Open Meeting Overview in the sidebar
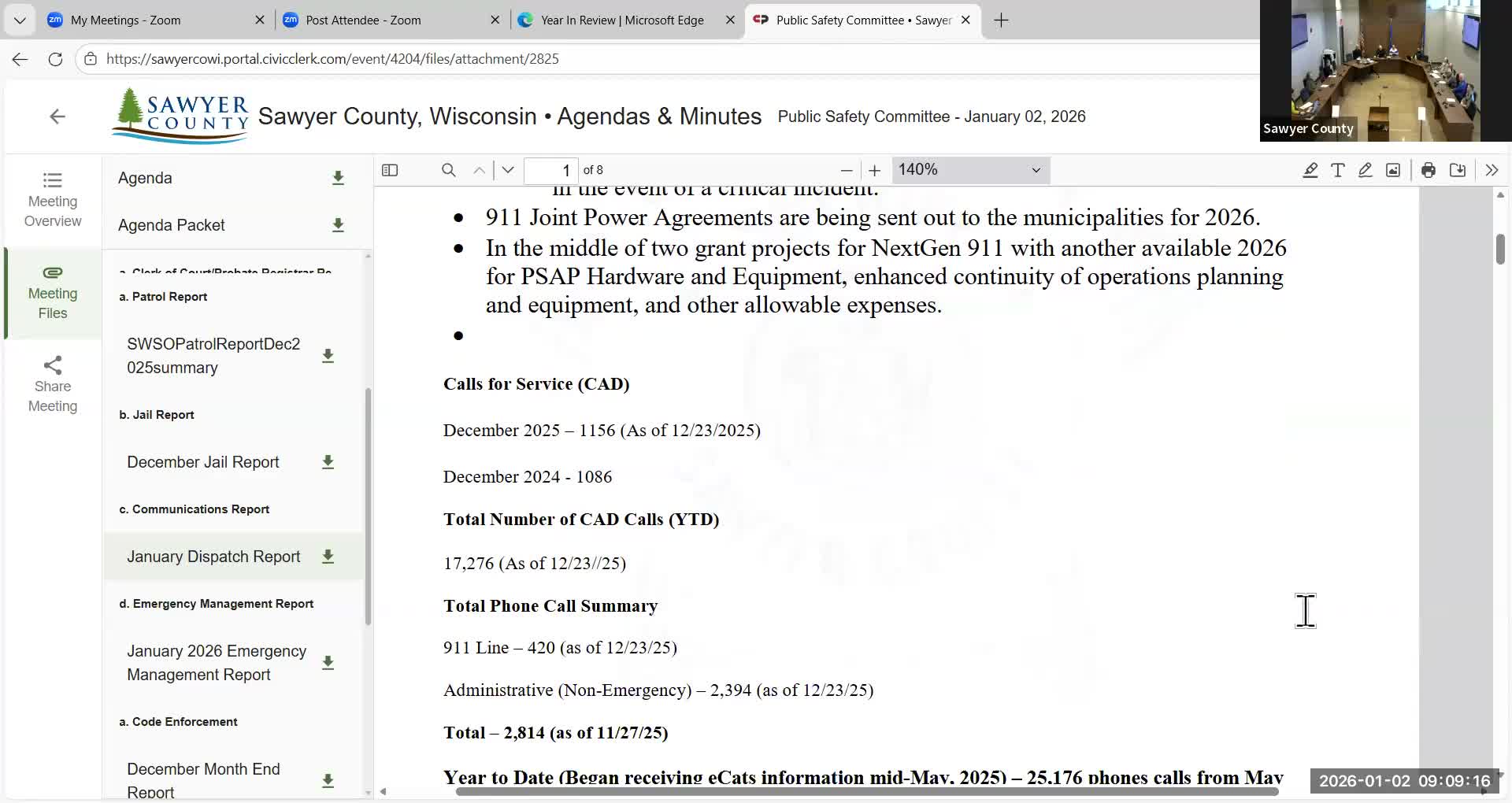 click(53, 200)
